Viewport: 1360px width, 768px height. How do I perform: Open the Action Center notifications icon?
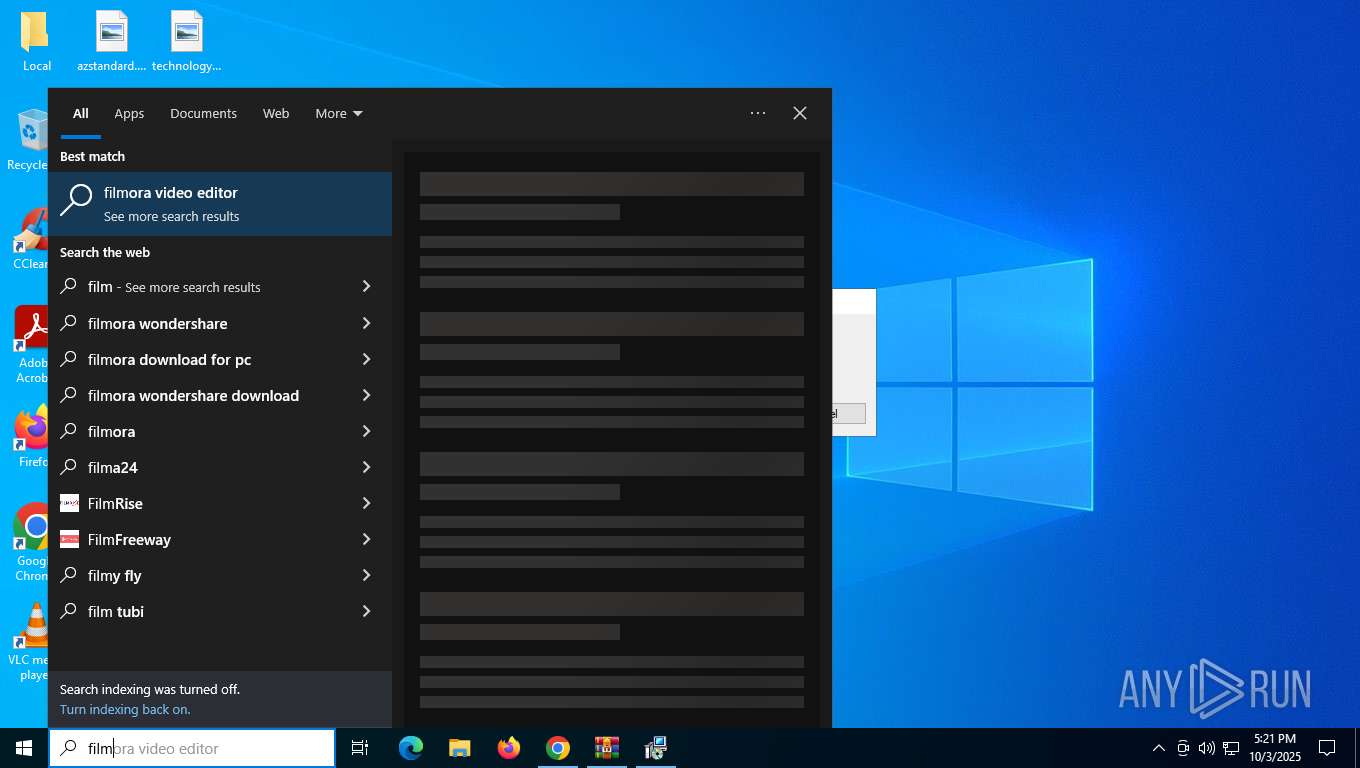(1327, 748)
